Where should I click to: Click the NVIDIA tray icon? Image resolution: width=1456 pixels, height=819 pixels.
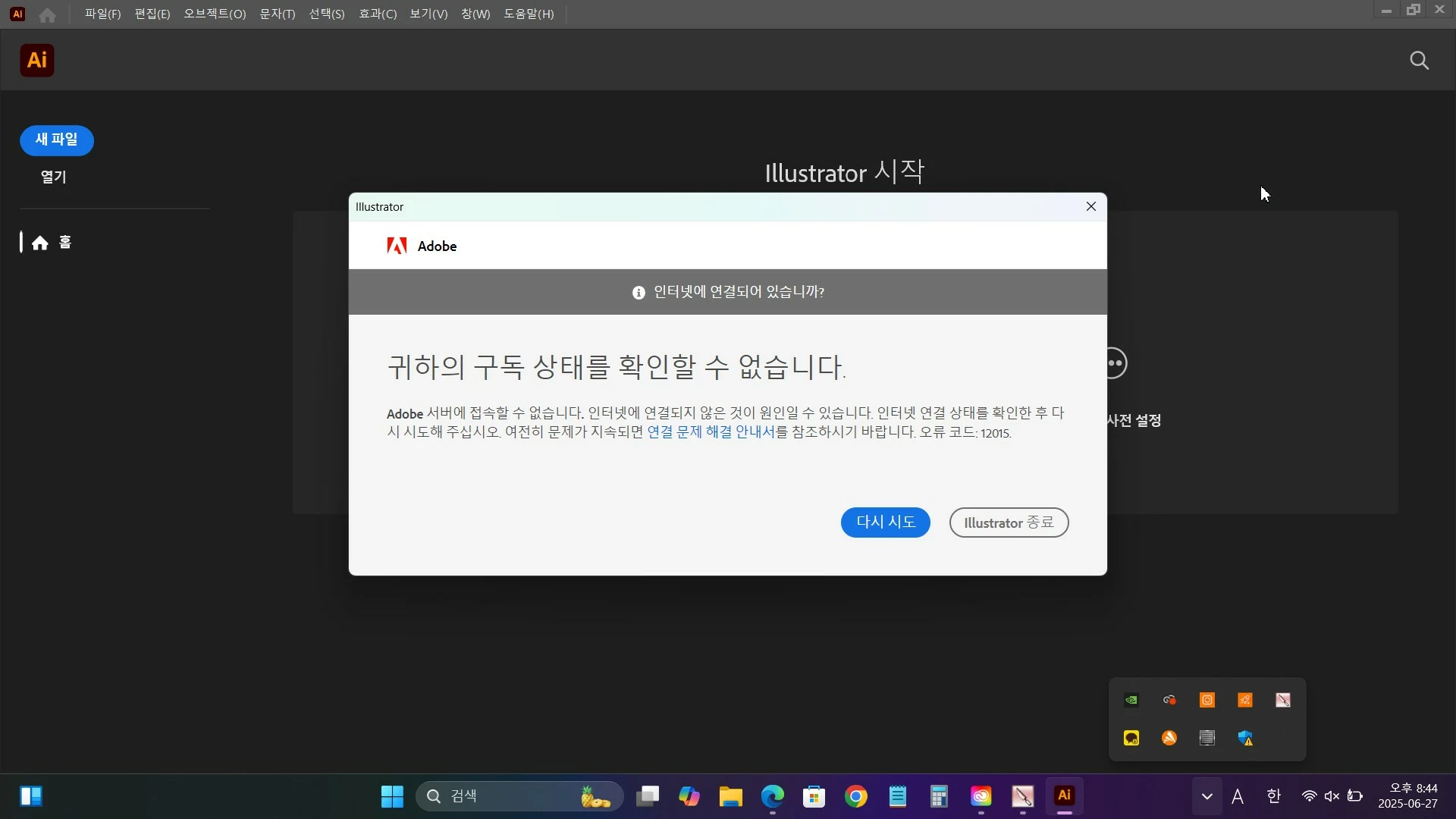tap(1131, 700)
